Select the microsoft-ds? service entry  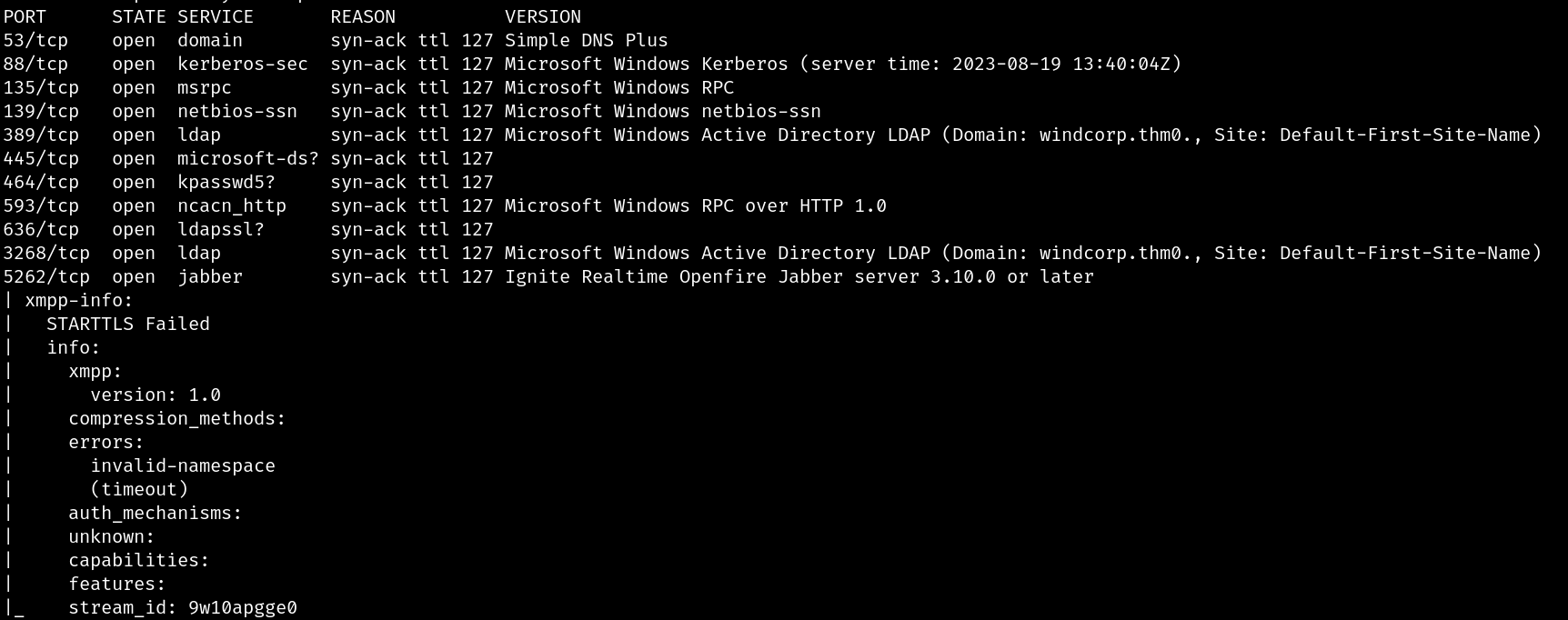[x=248, y=159]
